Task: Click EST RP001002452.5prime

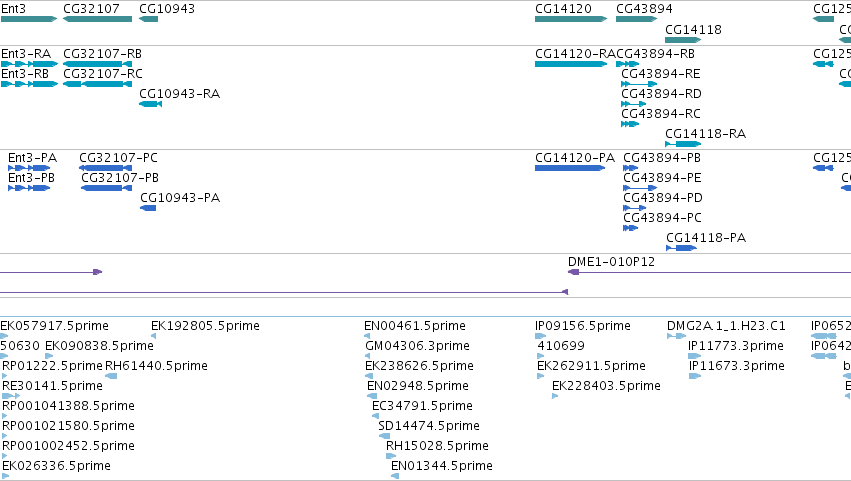Action: pos(5,456)
